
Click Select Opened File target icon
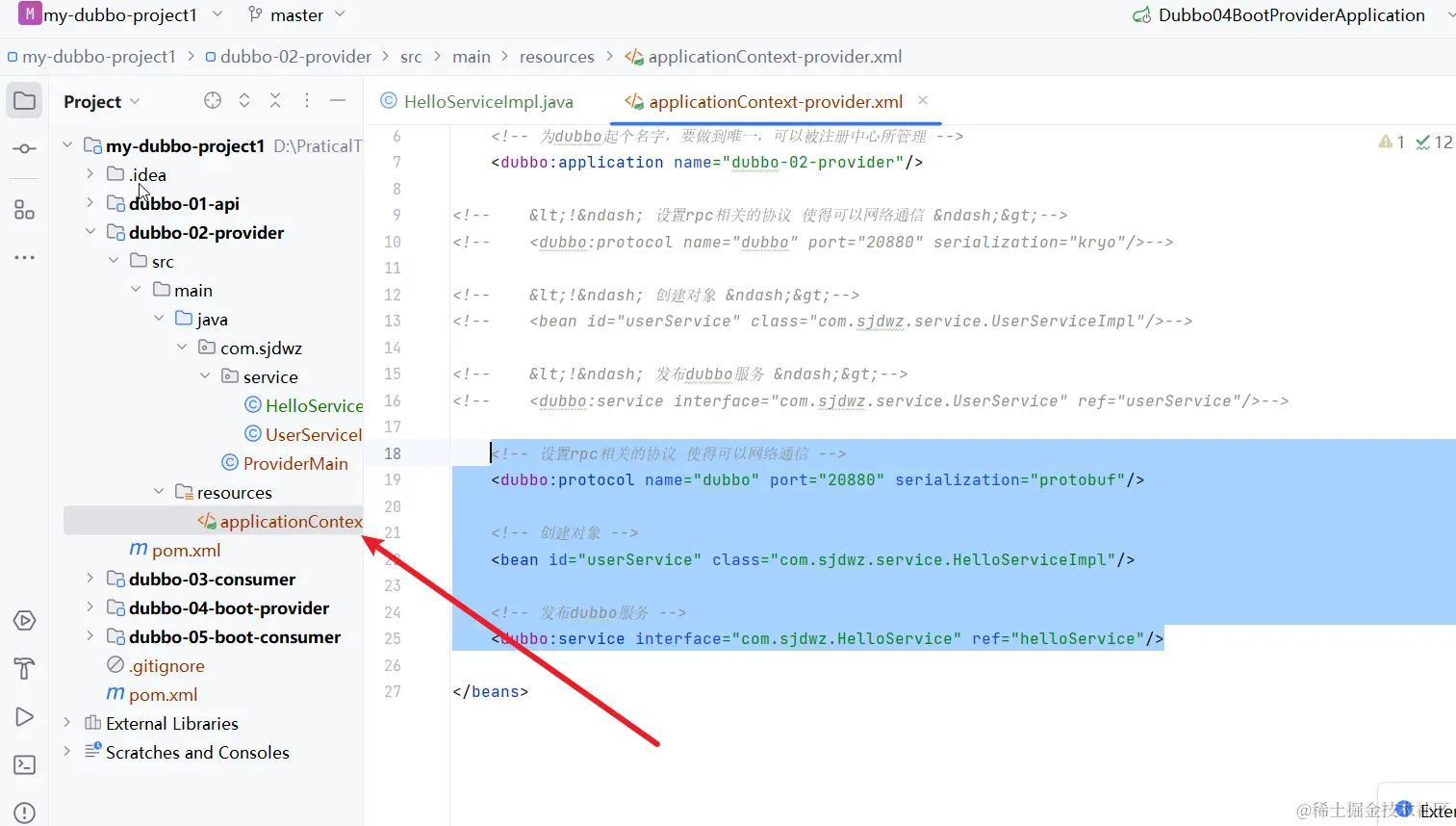tap(213, 101)
